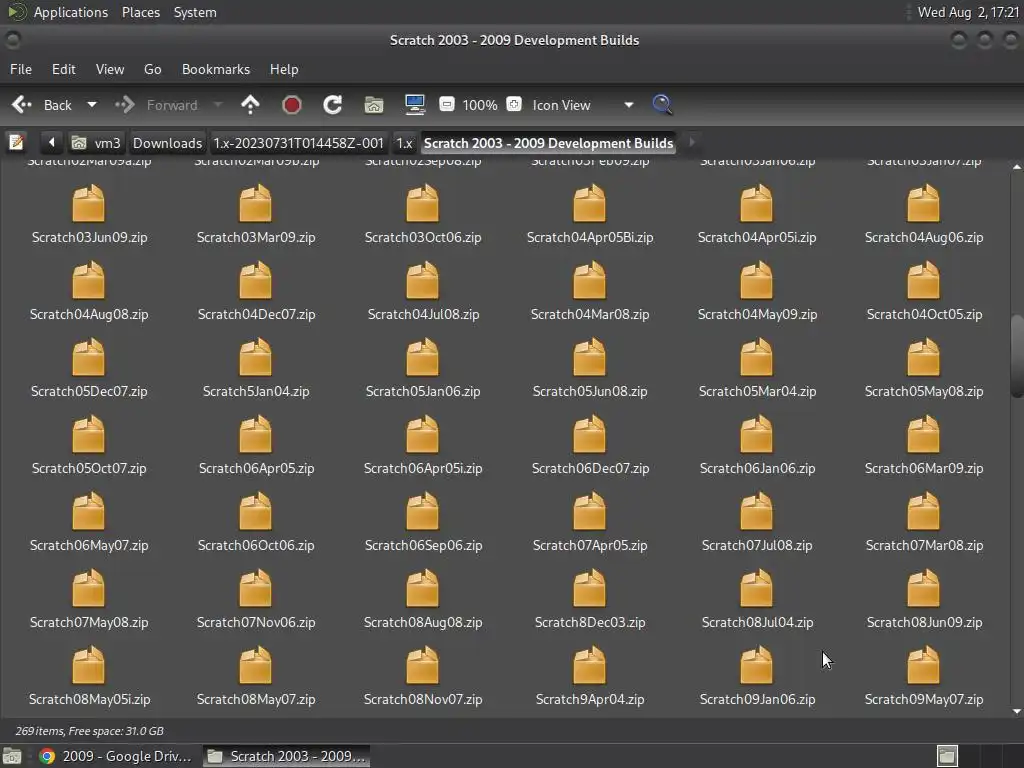This screenshot has height=768, width=1024.
Task: Open the Back history dropdown arrow
Action: (x=92, y=104)
